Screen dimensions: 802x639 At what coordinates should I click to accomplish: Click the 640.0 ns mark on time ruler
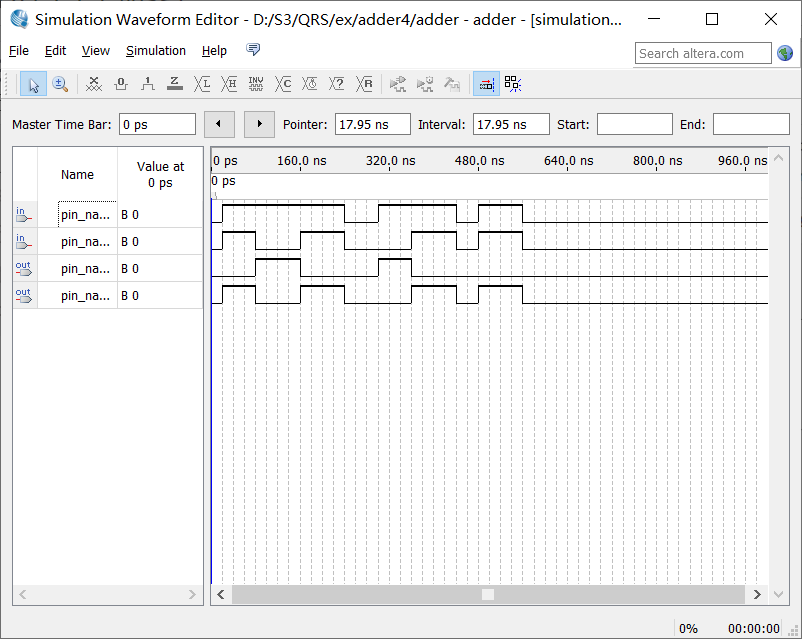[x=568, y=161]
